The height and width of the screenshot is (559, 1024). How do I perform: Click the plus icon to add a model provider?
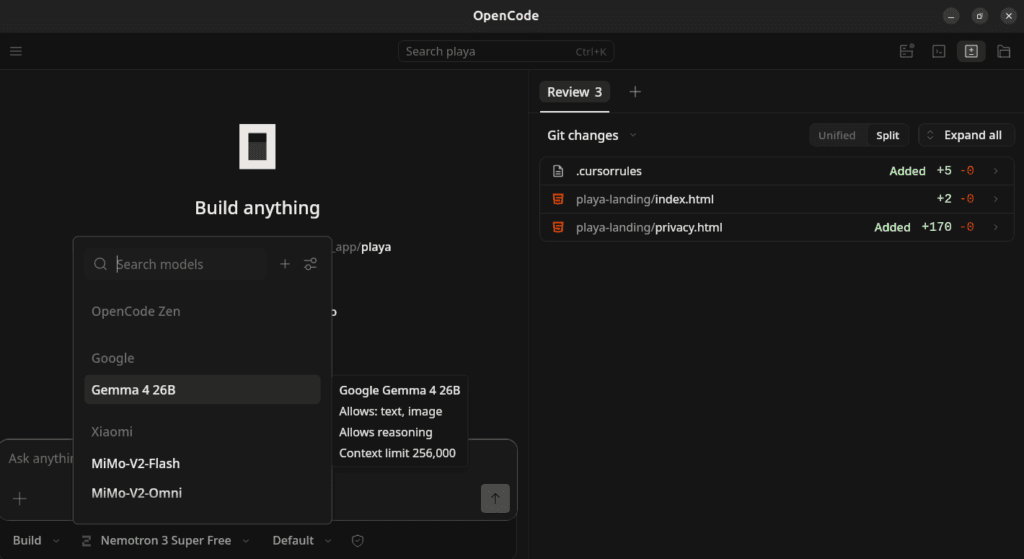pos(285,264)
